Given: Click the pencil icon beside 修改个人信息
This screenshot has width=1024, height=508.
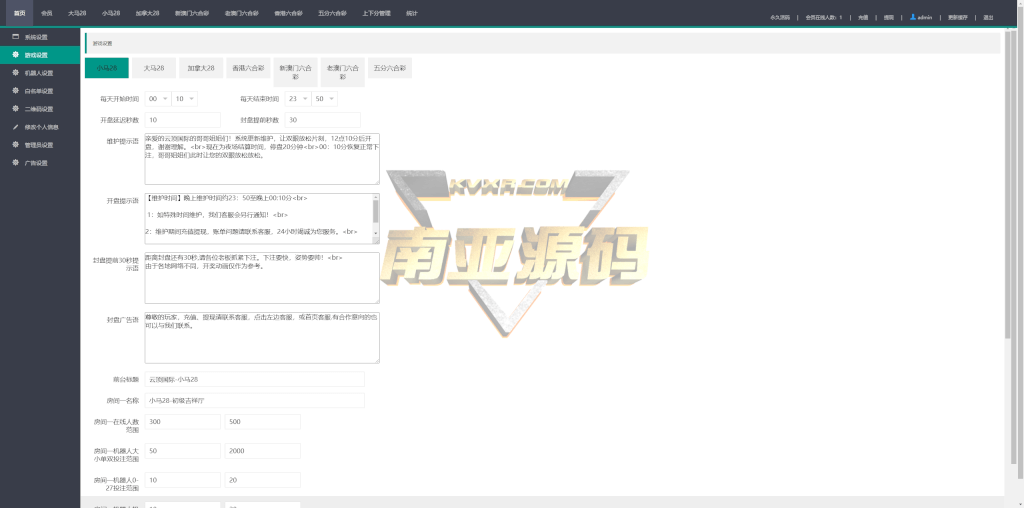Looking at the screenshot, I should 16,127.
